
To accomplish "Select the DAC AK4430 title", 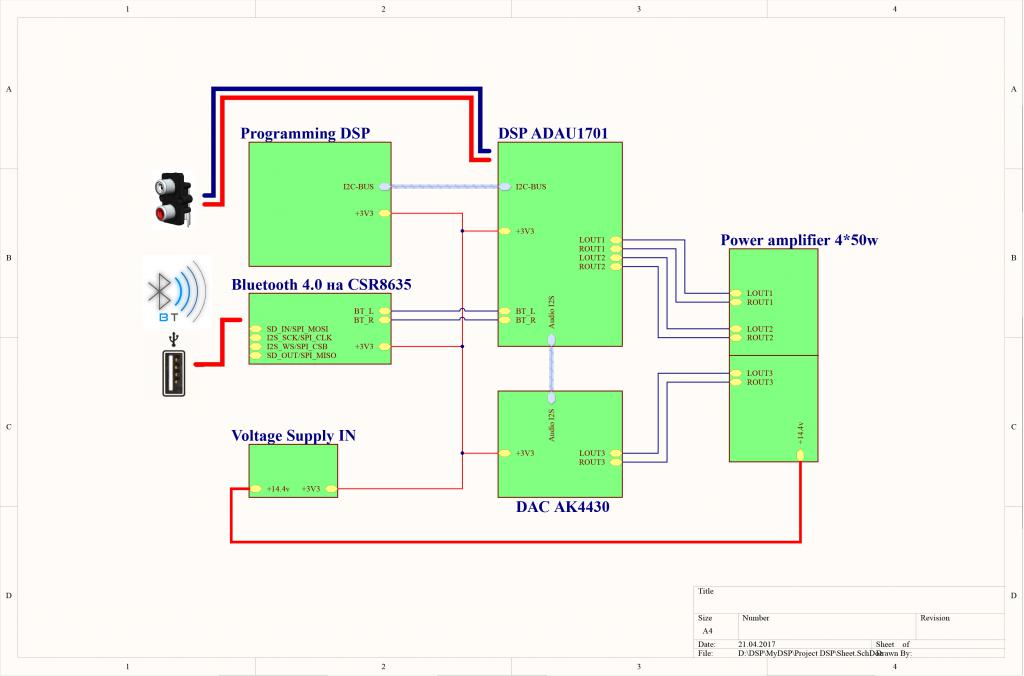I will [562, 507].
